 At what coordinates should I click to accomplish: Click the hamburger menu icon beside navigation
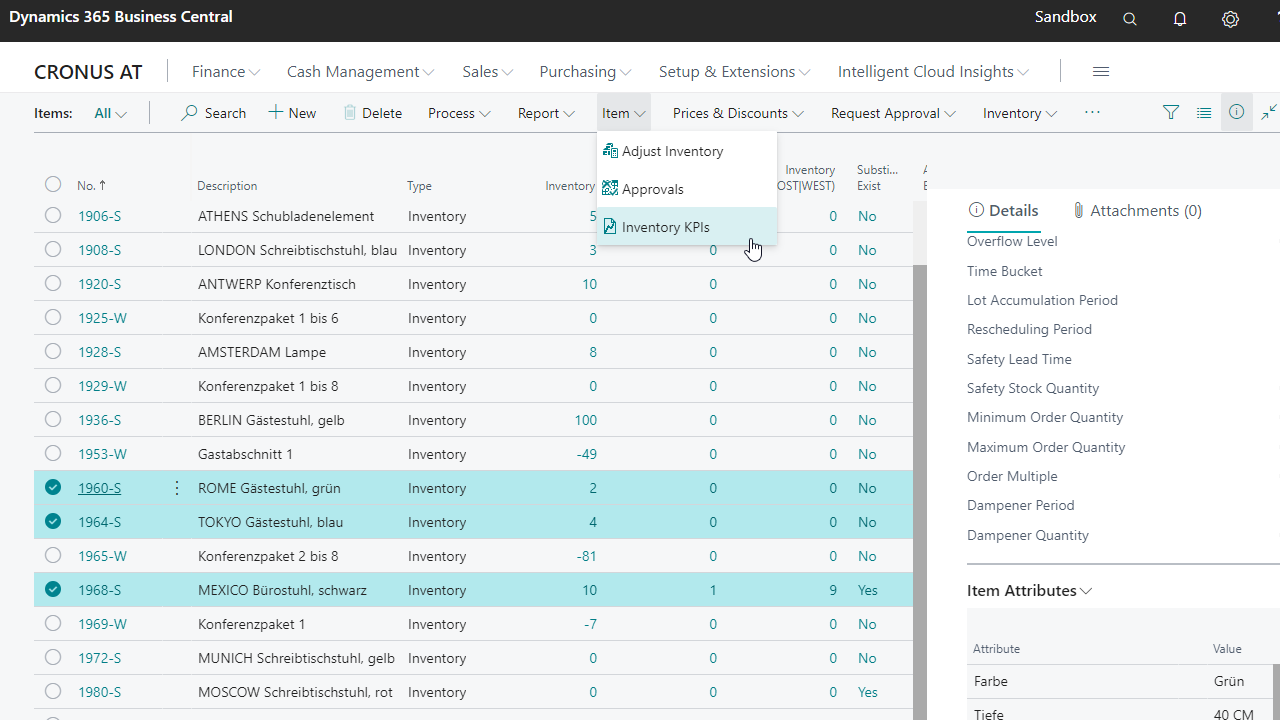click(1101, 72)
